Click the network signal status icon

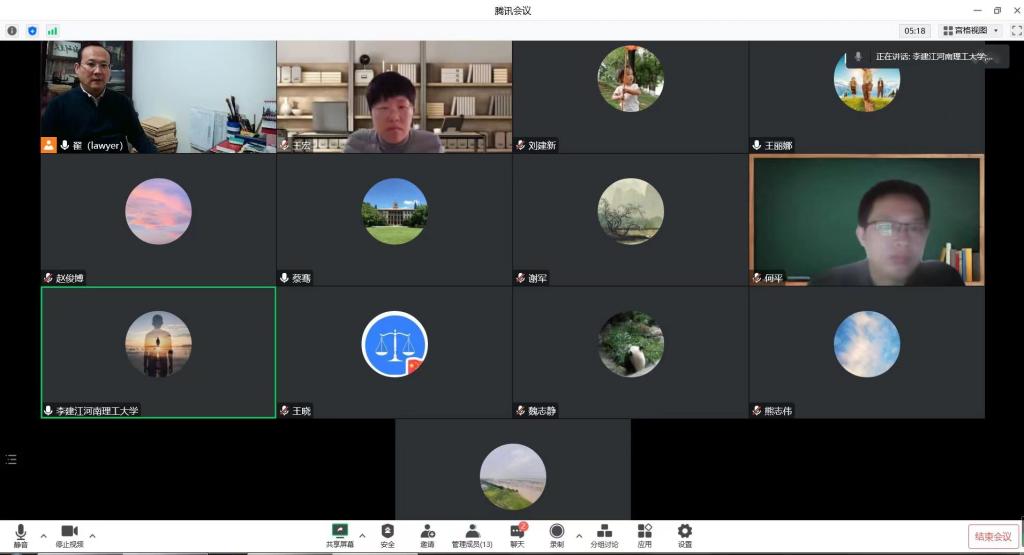point(52,31)
